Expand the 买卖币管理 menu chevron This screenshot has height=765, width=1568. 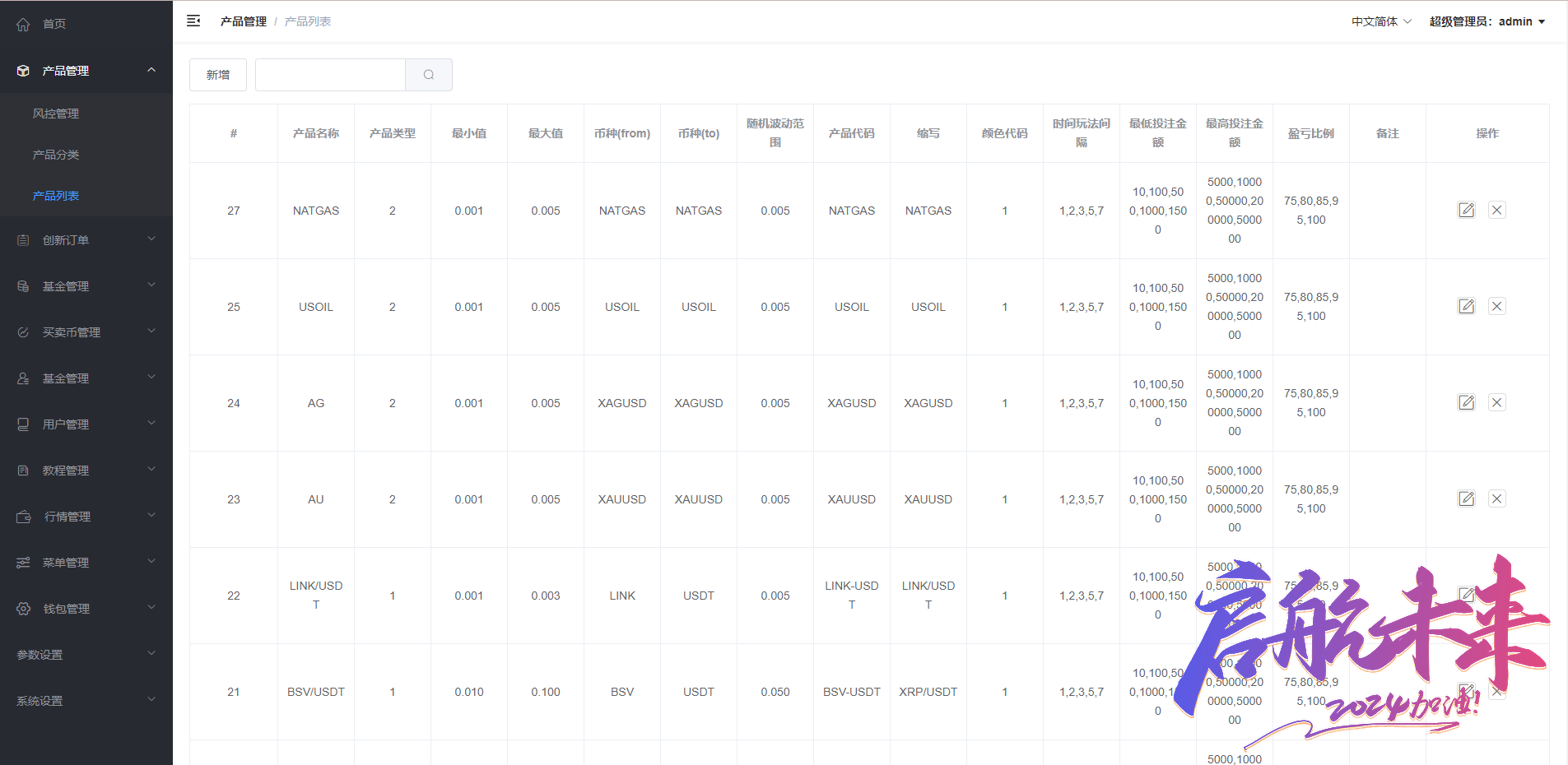pos(151,331)
